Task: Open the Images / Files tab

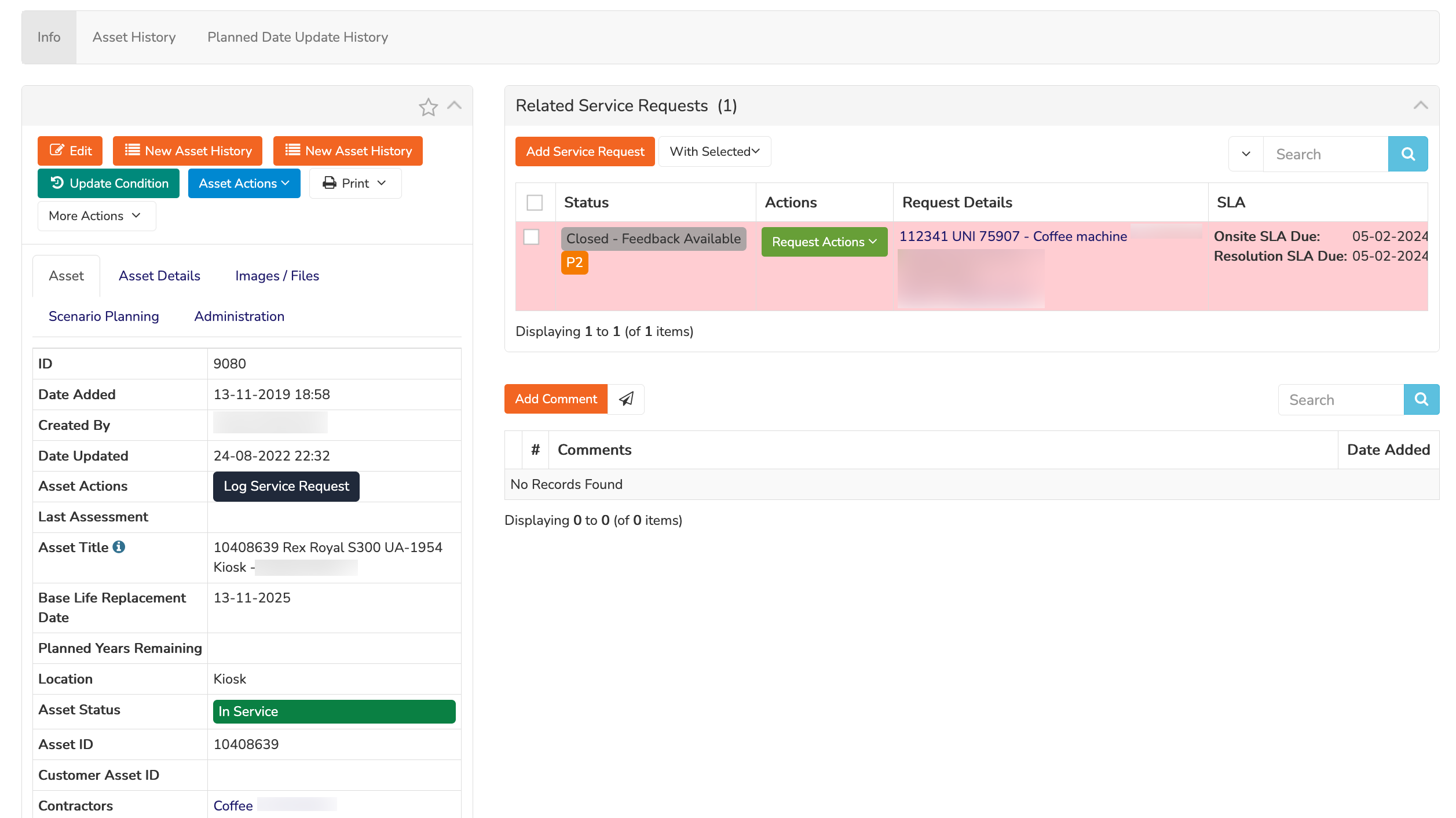Action: pos(277,275)
